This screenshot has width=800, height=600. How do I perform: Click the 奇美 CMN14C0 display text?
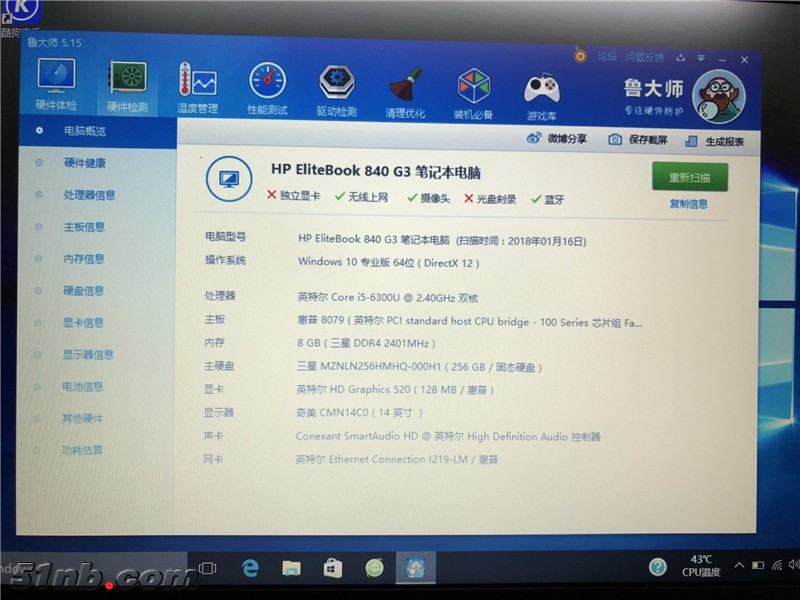coord(359,412)
